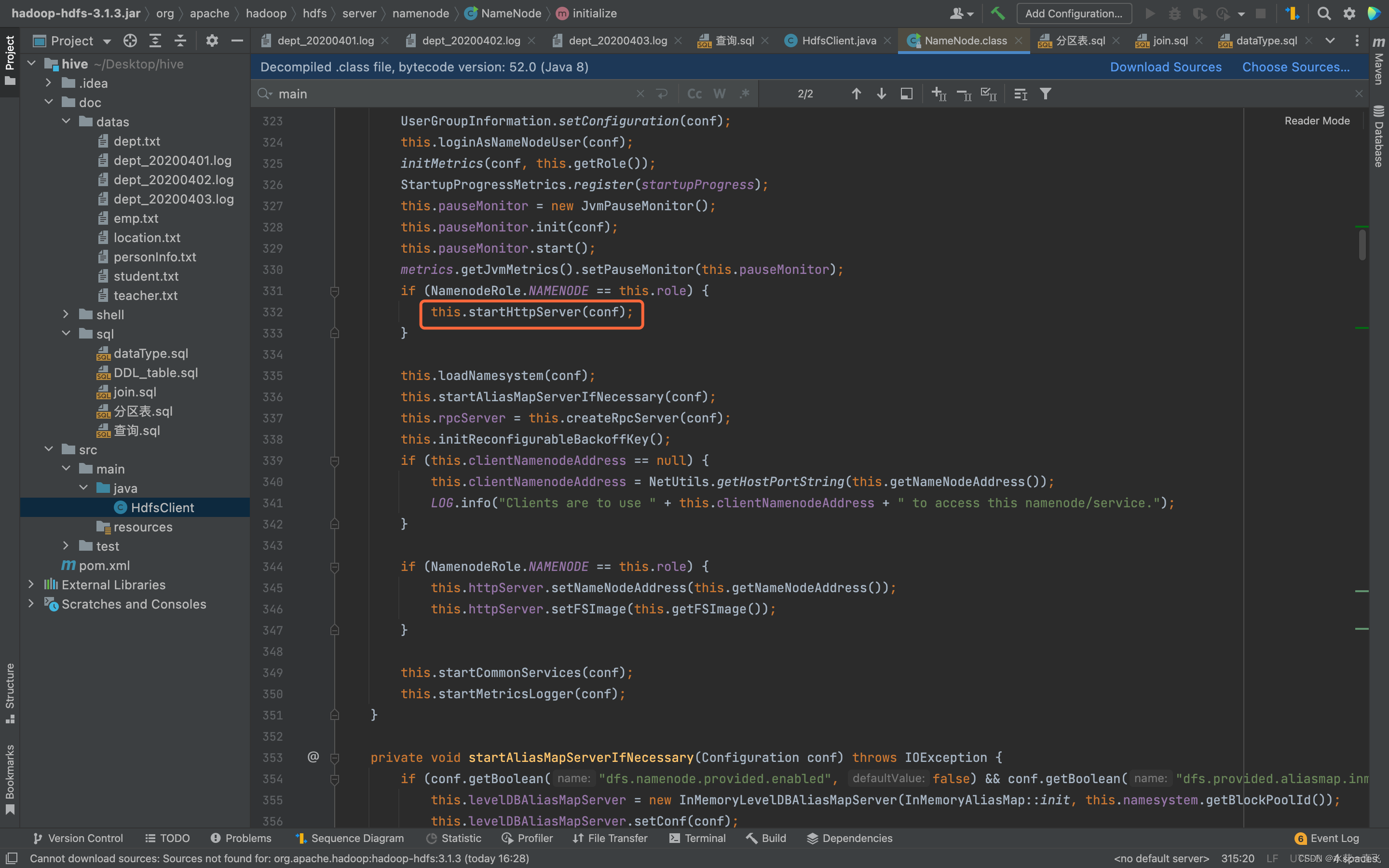Expand the test folder
The image size is (1389, 868).
pyautogui.click(x=66, y=546)
